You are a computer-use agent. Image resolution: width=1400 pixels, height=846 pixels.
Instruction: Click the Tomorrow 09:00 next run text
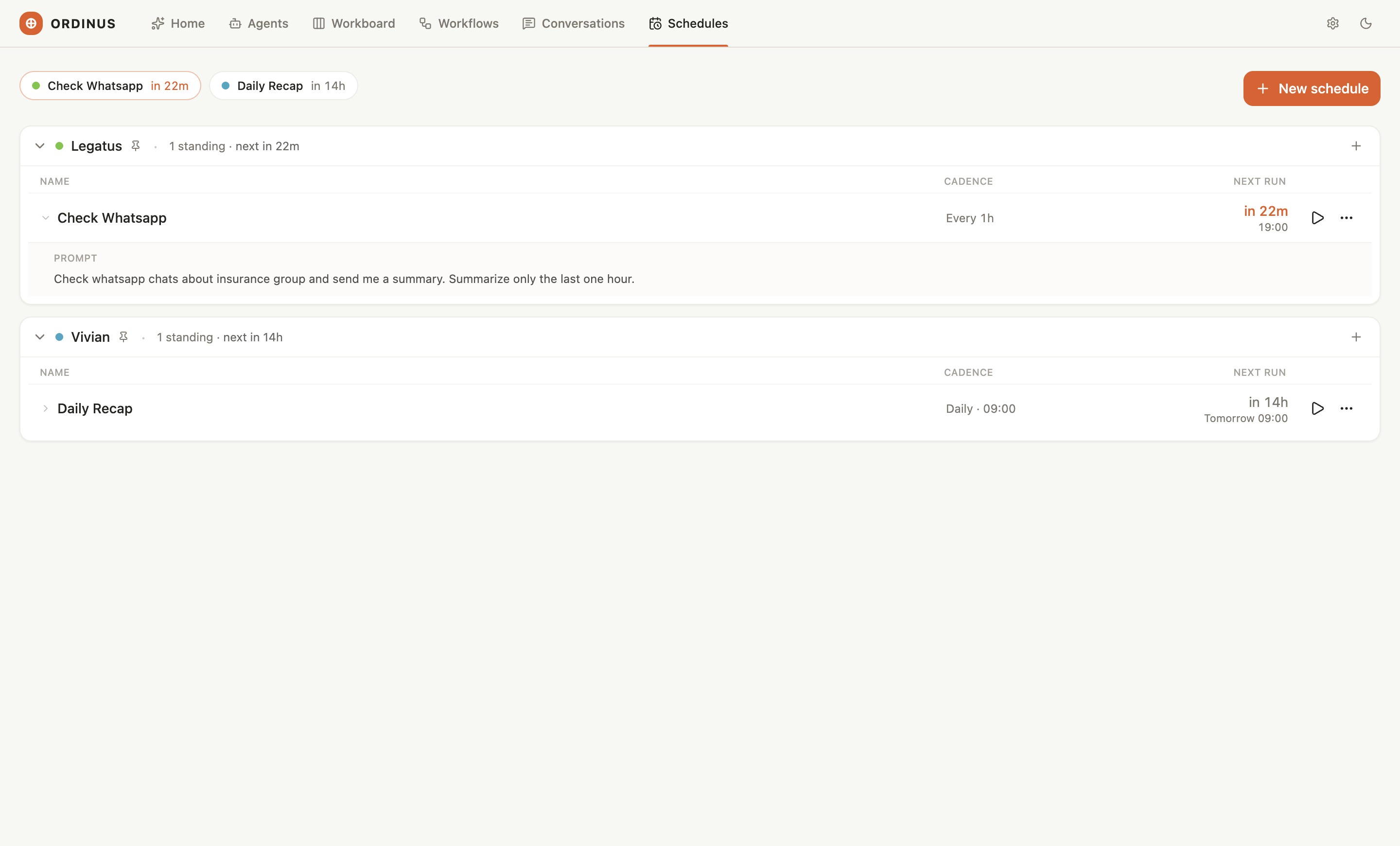1245,418
